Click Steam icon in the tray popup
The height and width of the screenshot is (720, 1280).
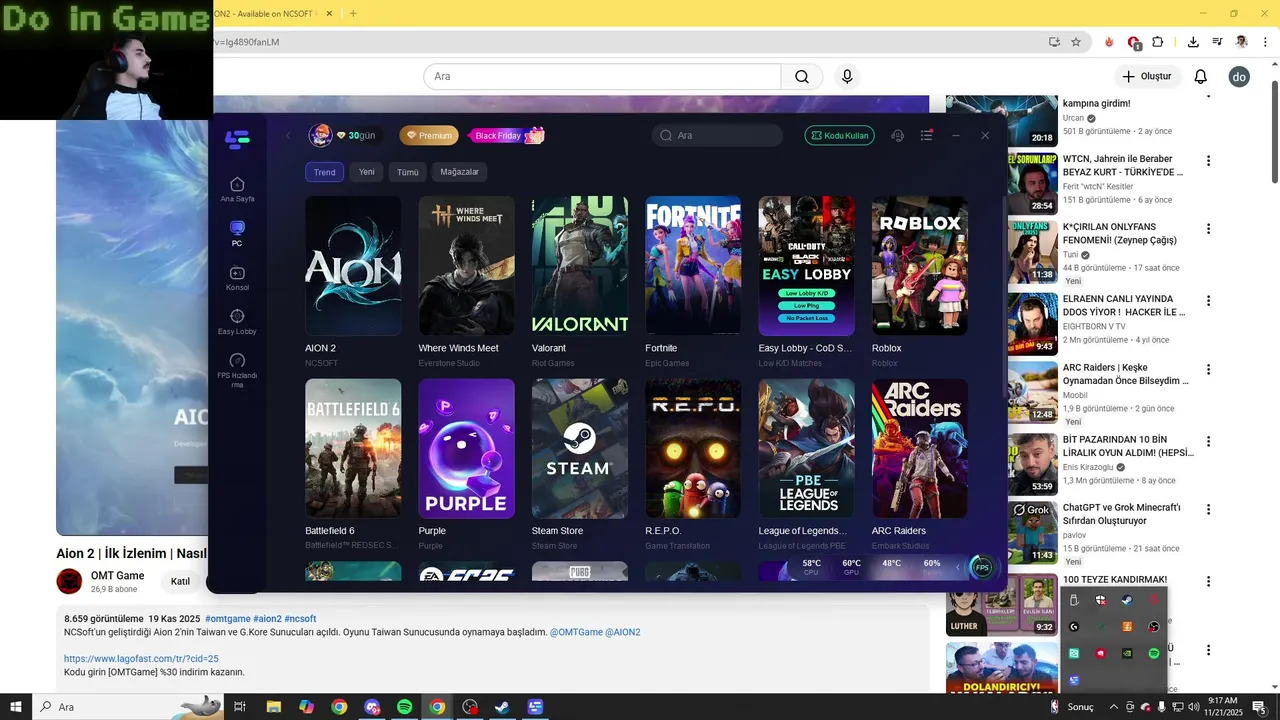click(x=1127, y=600)
